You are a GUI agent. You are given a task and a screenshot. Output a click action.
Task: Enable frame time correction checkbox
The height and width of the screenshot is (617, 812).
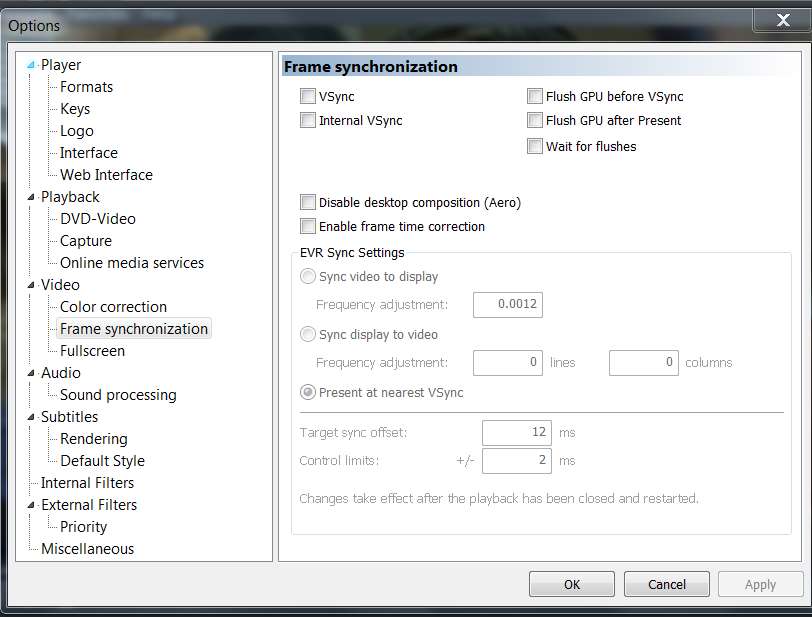point(308,226)
